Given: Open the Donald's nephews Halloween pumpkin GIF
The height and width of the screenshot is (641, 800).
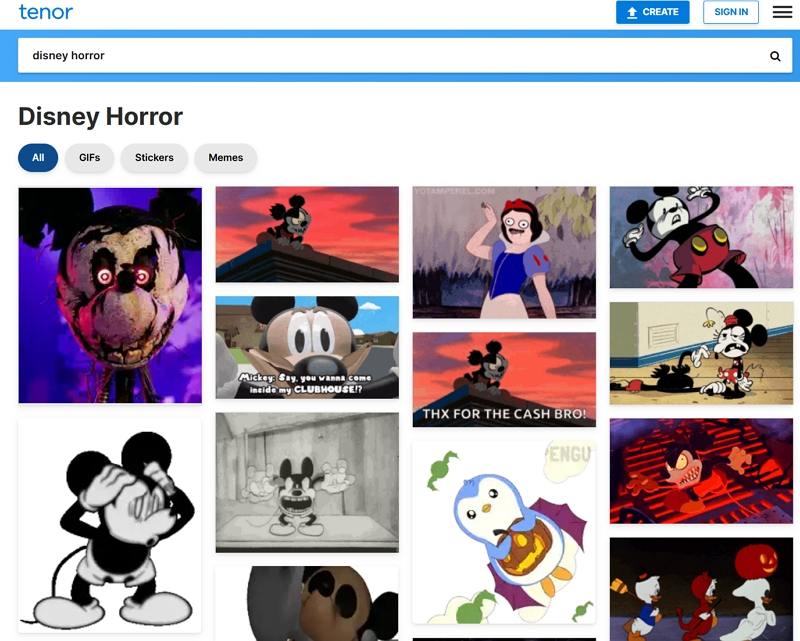Looking at the screenshot, I should (702, 589).
